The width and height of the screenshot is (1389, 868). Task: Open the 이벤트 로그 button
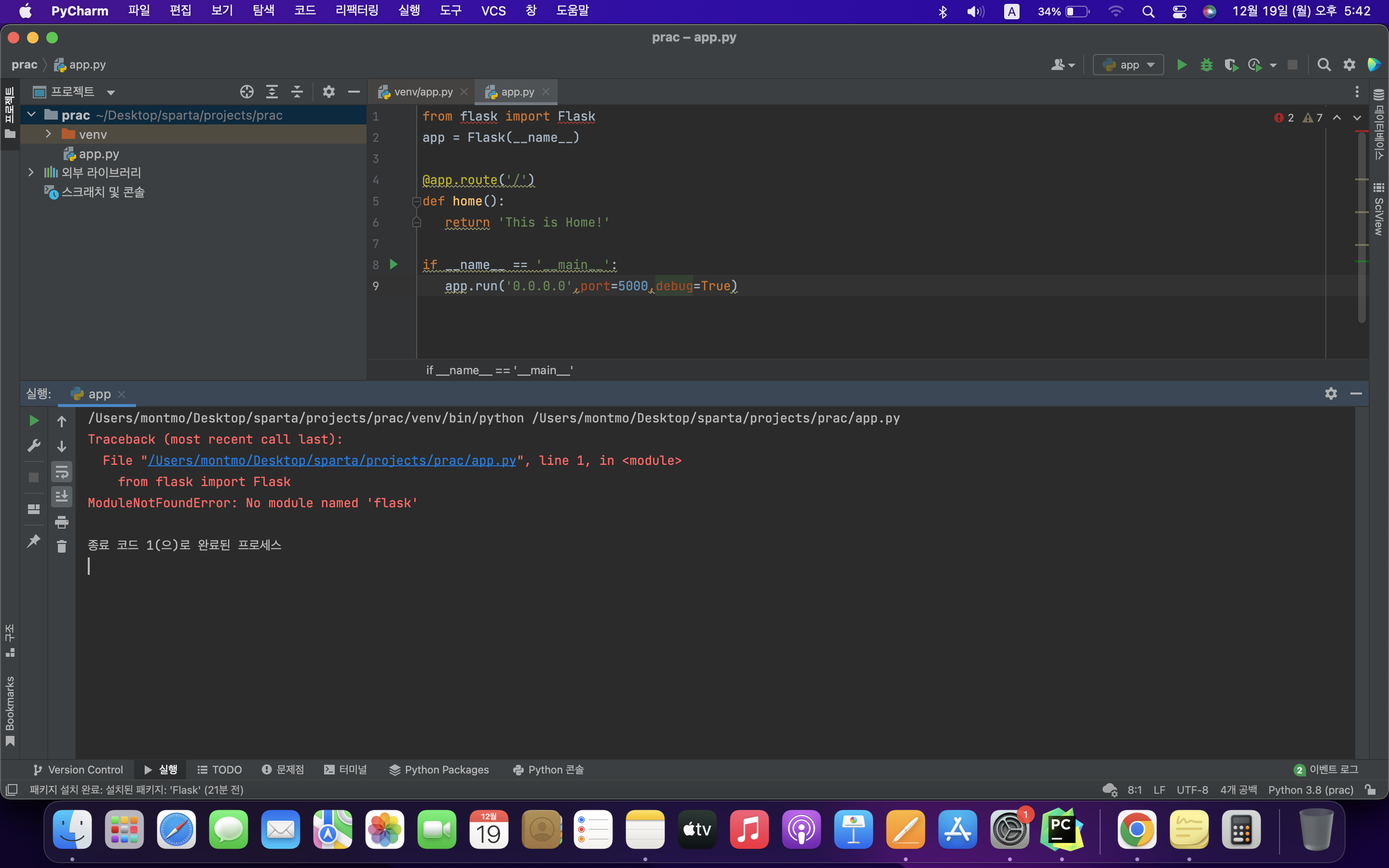pyautogui.click(x=1326, y=769)
